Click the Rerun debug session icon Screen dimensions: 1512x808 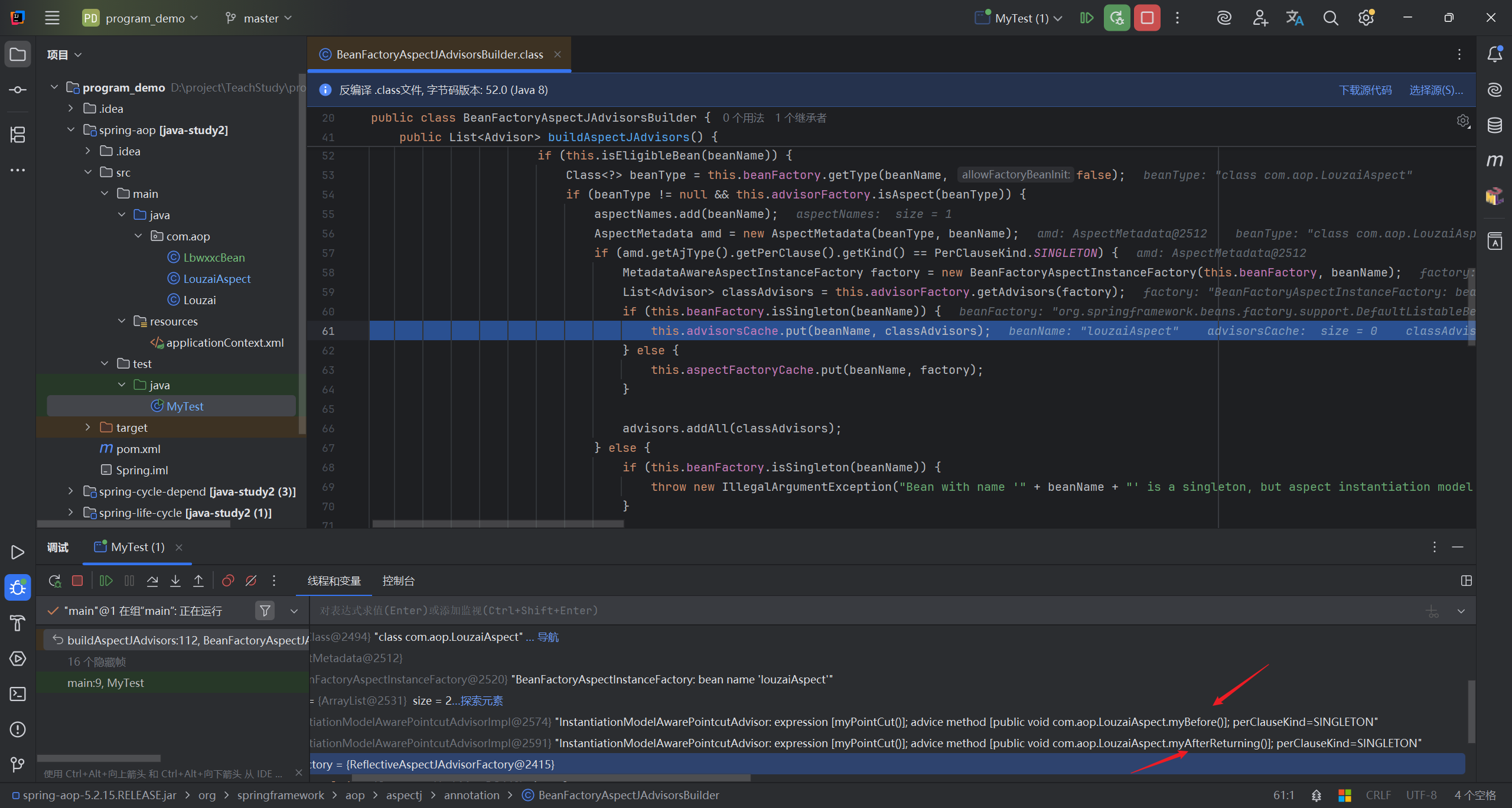point(54,581)
